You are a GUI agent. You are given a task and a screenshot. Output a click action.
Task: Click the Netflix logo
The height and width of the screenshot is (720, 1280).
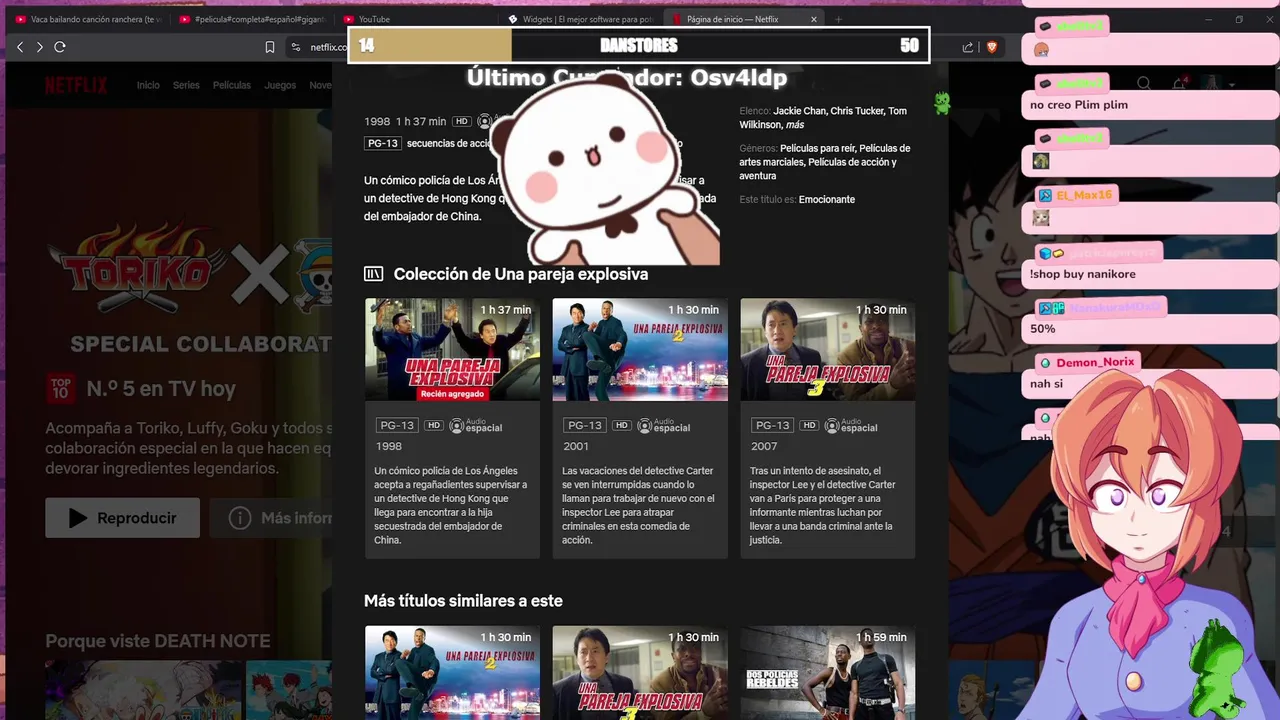click(x=76, y=85)
